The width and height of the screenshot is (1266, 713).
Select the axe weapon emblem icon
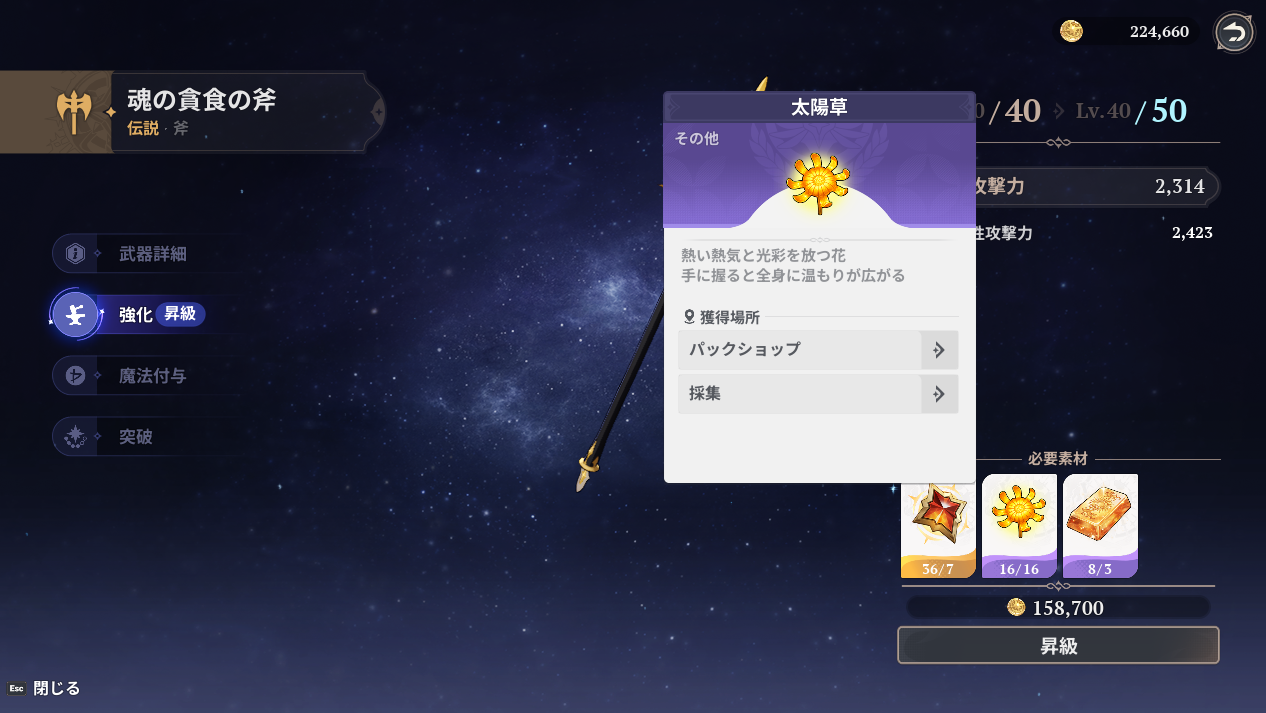click(x=74, y=112)
